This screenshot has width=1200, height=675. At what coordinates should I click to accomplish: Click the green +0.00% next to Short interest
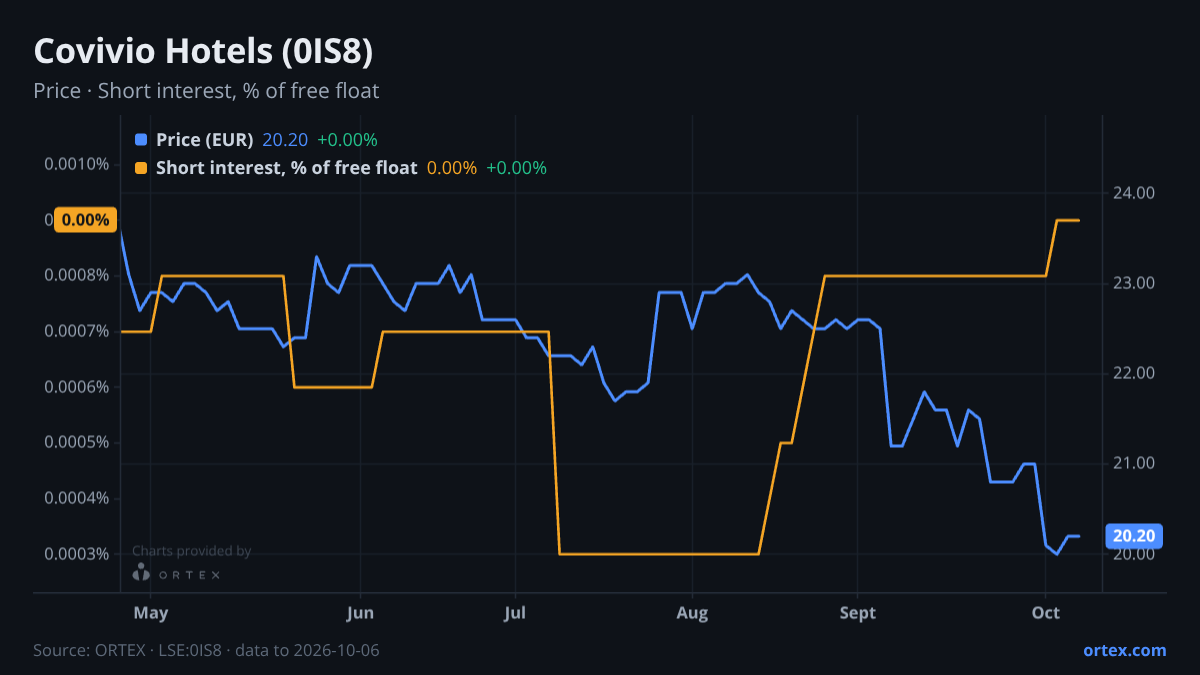(516, 168)
